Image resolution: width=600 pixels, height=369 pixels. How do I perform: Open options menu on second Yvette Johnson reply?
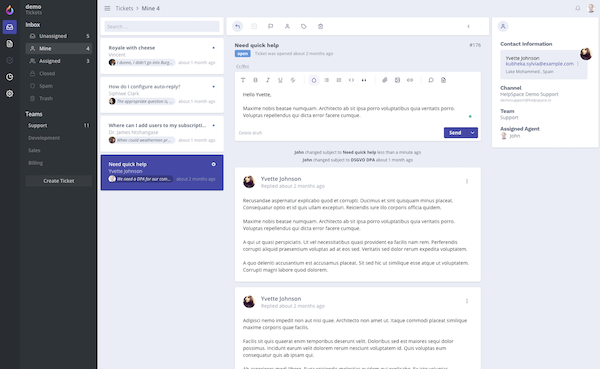[467, 301]
